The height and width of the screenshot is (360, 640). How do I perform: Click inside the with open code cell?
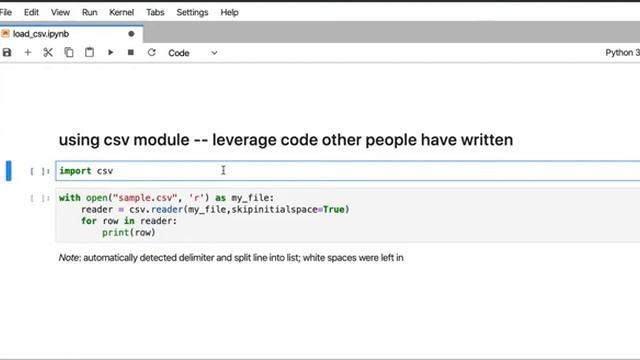pos(348,215)
